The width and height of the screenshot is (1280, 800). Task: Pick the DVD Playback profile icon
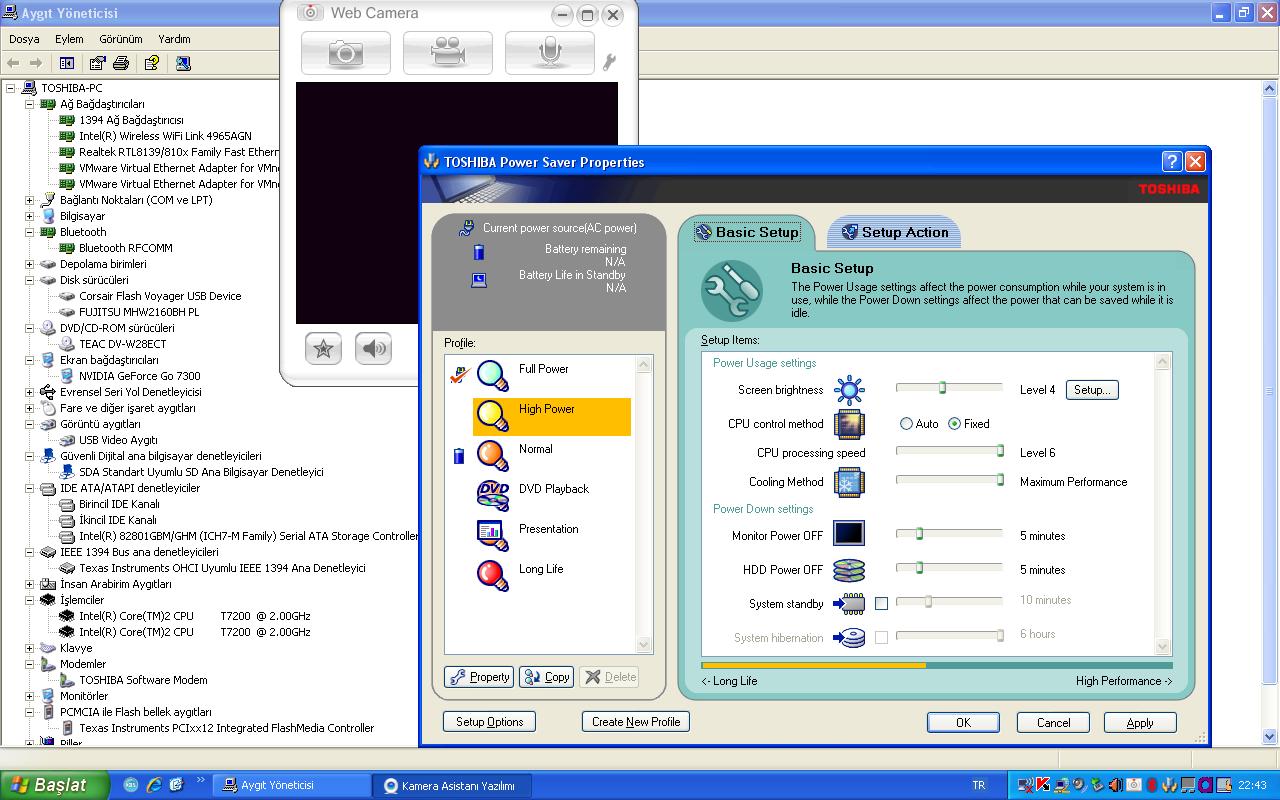(492, 495)
